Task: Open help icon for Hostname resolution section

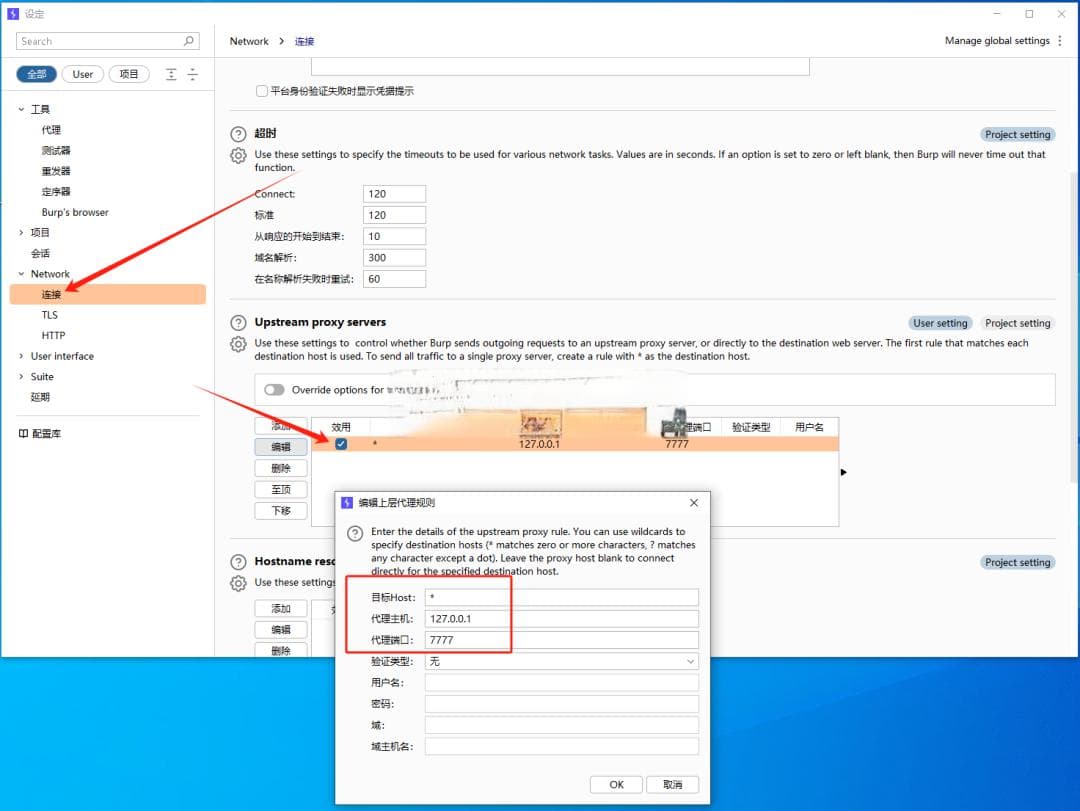Action: 238,562
